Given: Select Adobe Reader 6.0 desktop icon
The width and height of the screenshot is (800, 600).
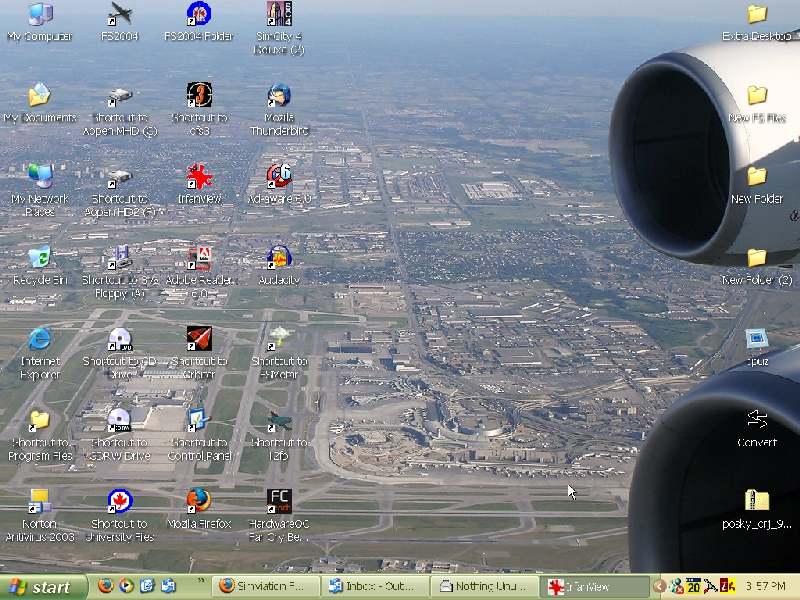Looking at the screenshot, I should [x=199, y=259].
